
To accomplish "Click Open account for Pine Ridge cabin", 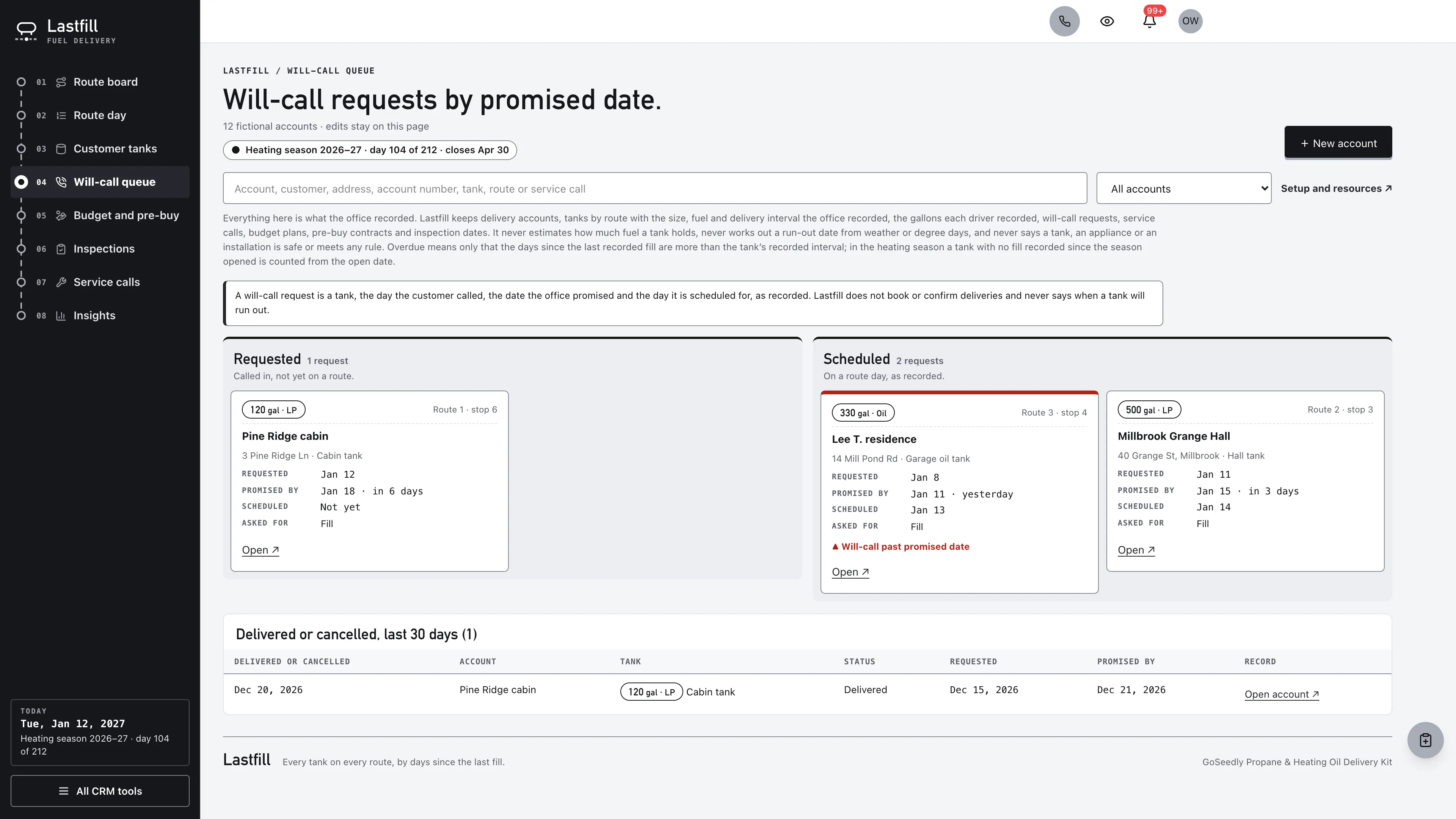I will pyautogui.click(x=1281, y=694).
